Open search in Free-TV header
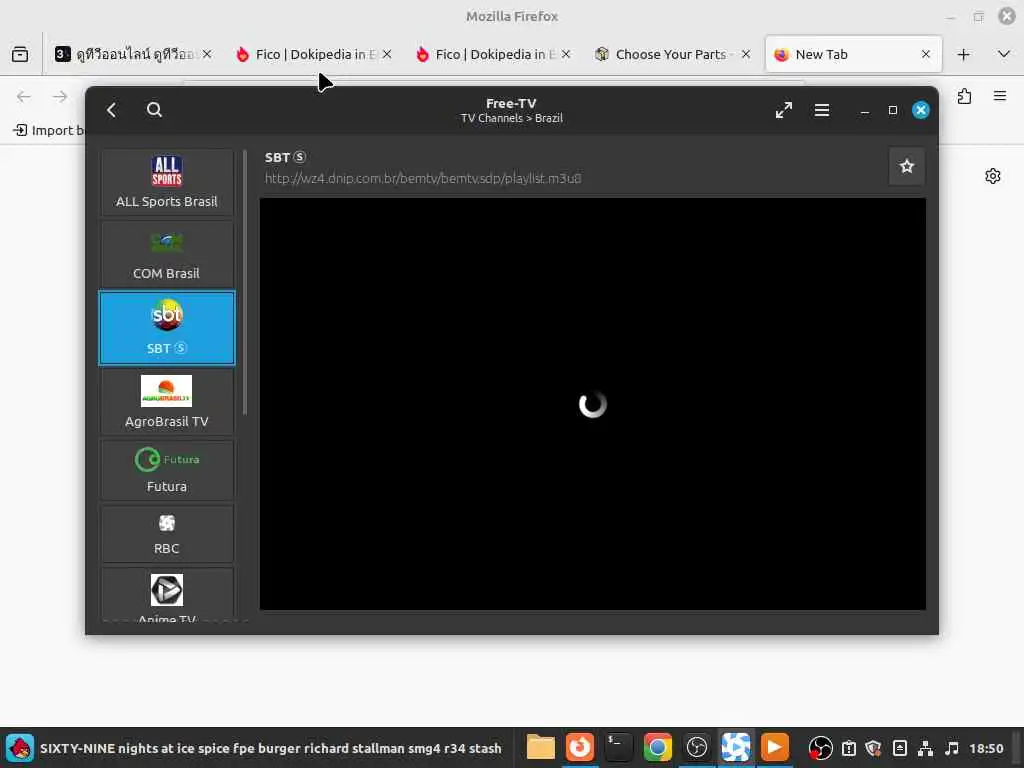This screenshot has width=1024, height=768. tap(154, 110)
